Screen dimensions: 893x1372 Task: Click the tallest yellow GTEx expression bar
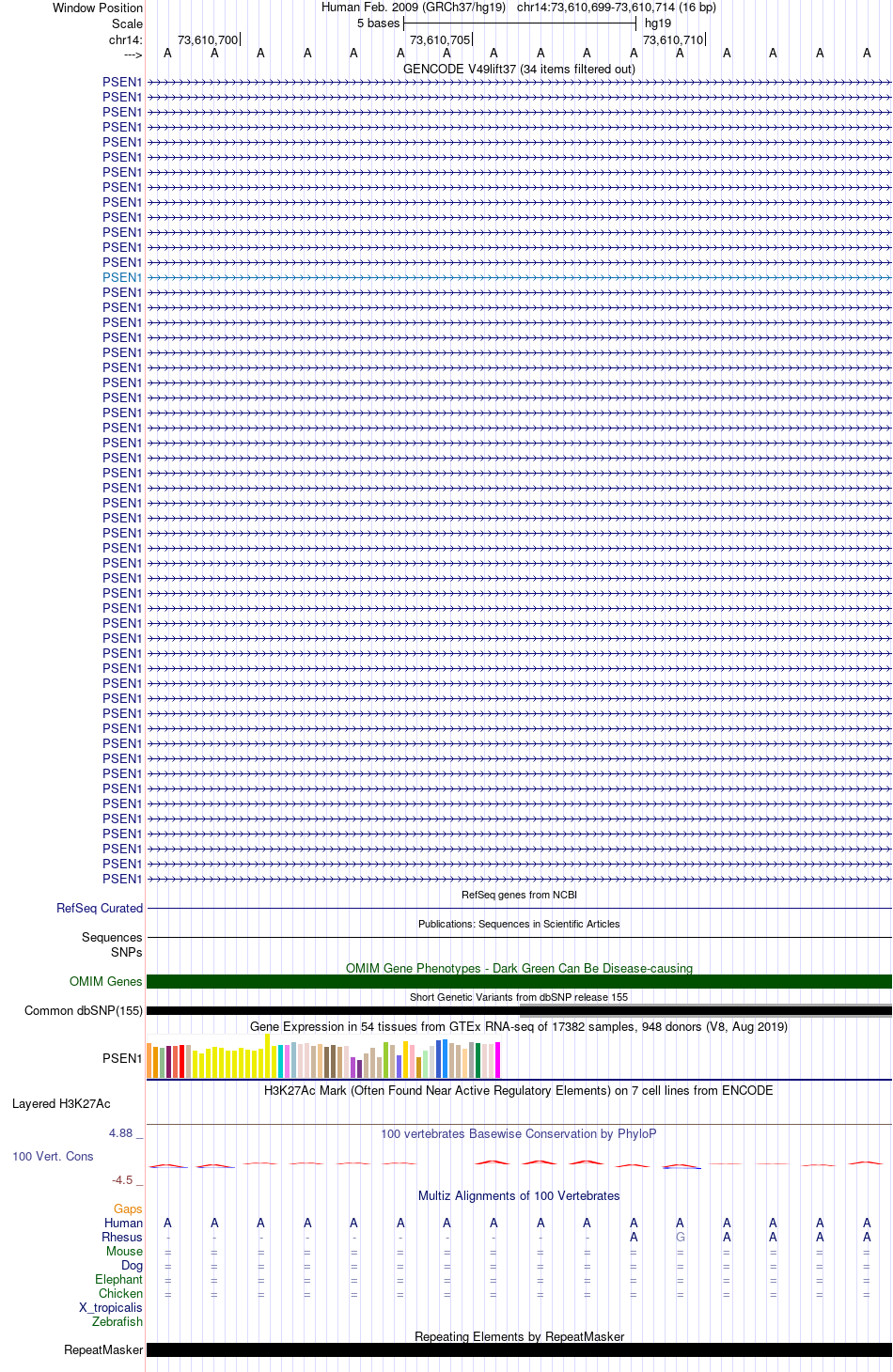(x=268, y=1055)
